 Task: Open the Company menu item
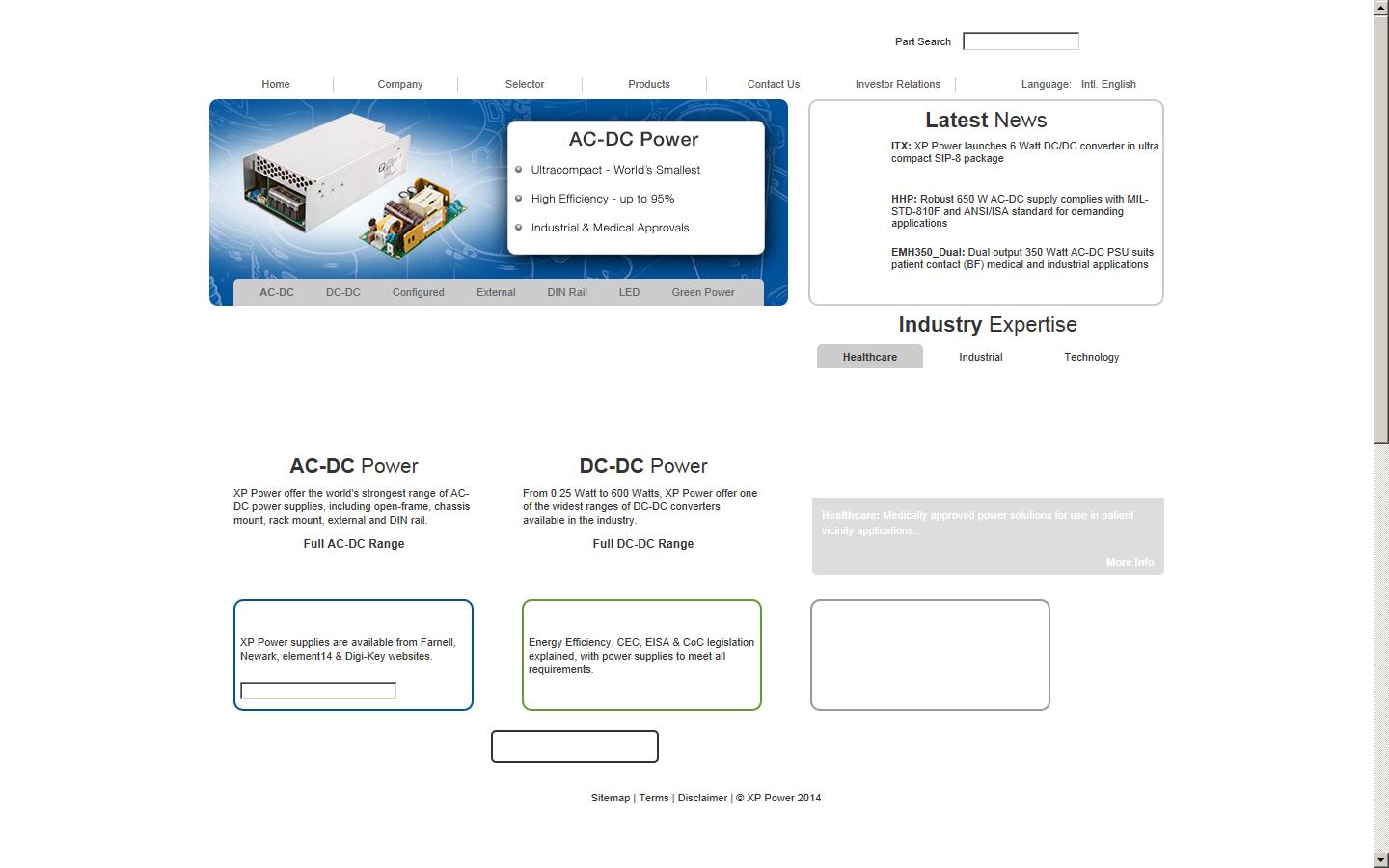coord(398,84)
